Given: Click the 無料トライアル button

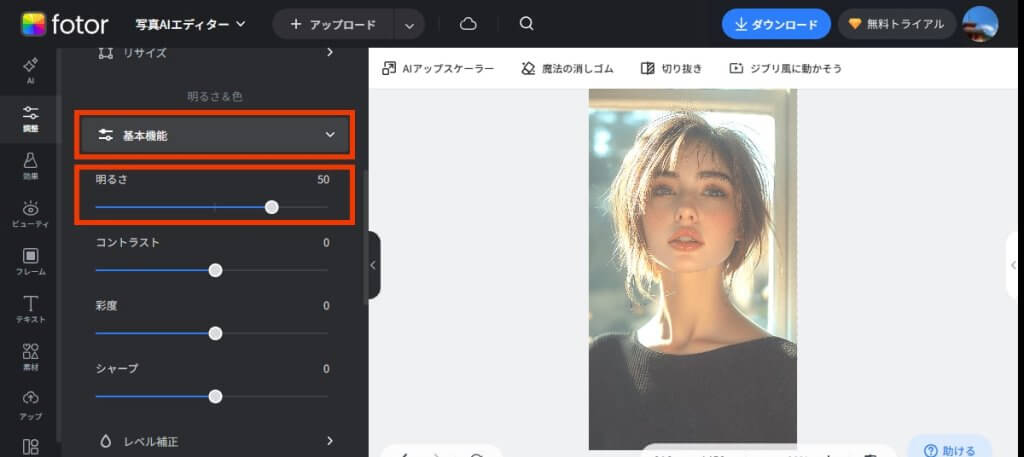Looking at the screenshot, I should tap(897, 24).
